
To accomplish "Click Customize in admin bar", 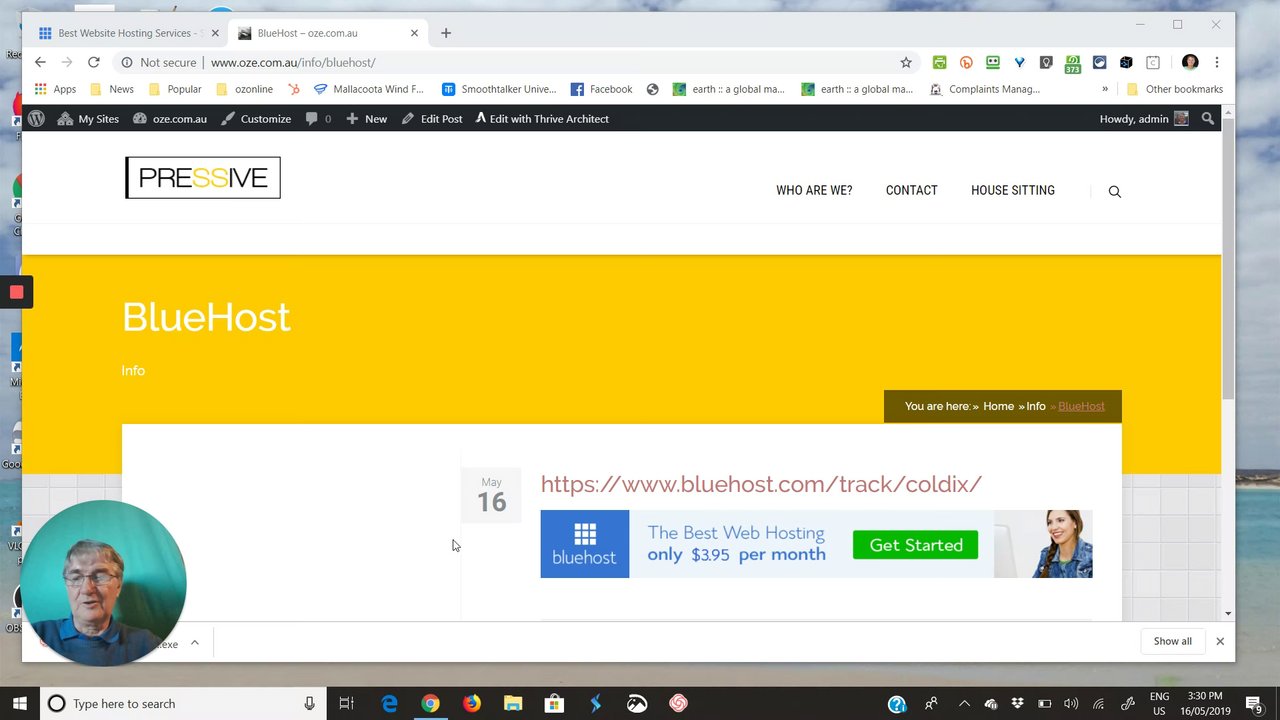I will (256, 118).
